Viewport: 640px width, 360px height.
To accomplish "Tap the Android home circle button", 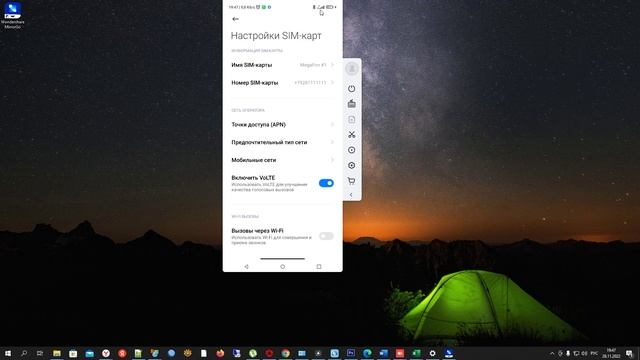I will tap(282, 267).
